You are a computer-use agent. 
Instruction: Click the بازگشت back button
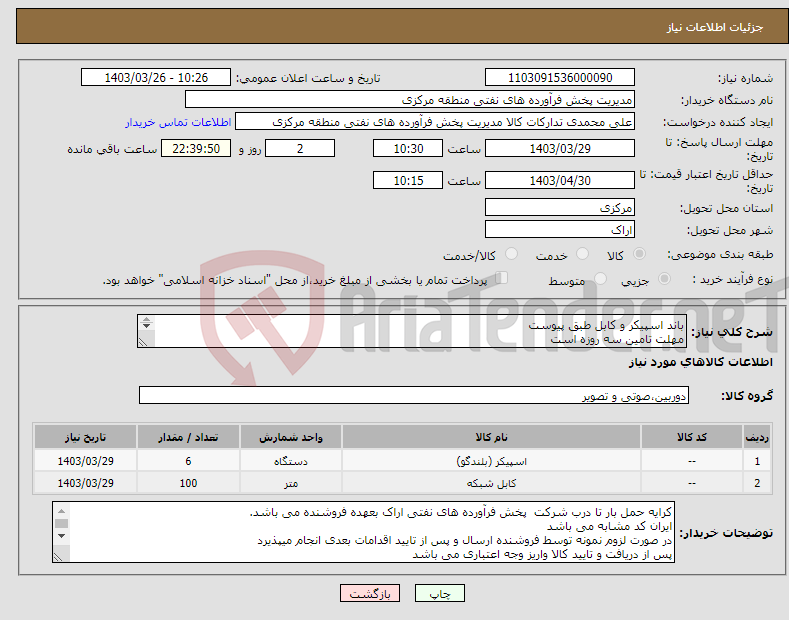[370, 594]
